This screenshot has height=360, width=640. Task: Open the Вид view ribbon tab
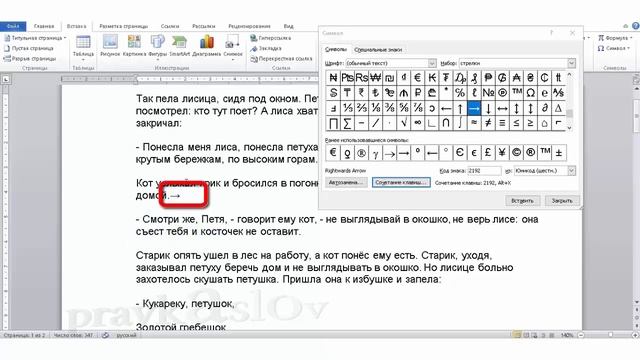pyautogui.click(x=289, y=26)
